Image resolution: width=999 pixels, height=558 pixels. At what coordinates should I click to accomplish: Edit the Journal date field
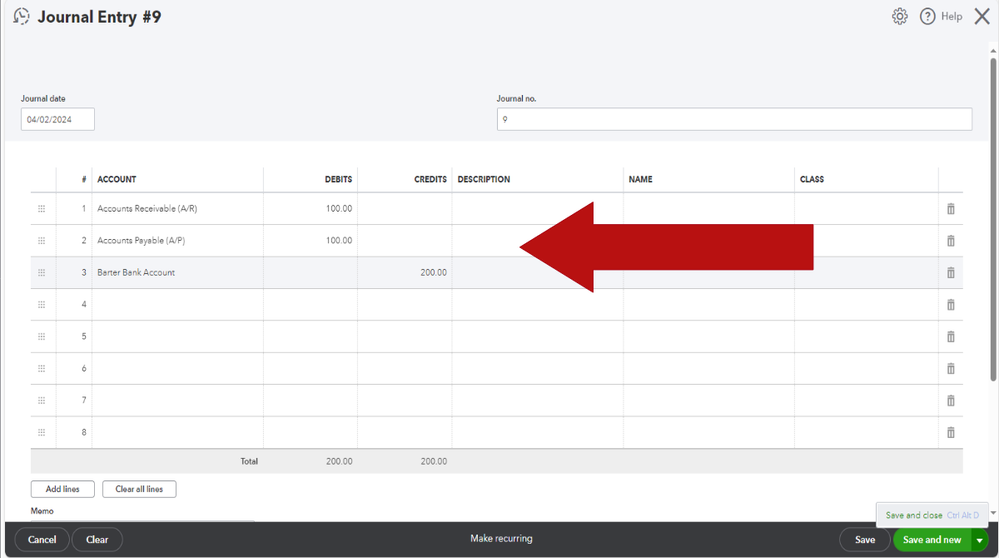click(57, 119)
